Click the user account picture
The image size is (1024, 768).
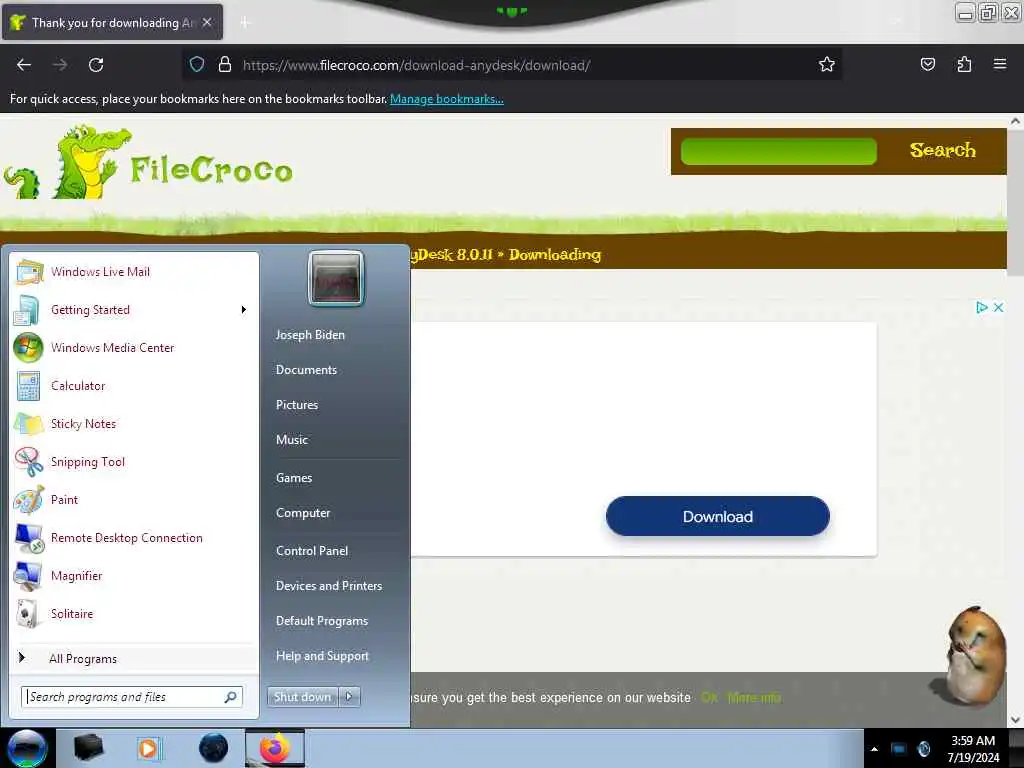click(x=336, y=278)
